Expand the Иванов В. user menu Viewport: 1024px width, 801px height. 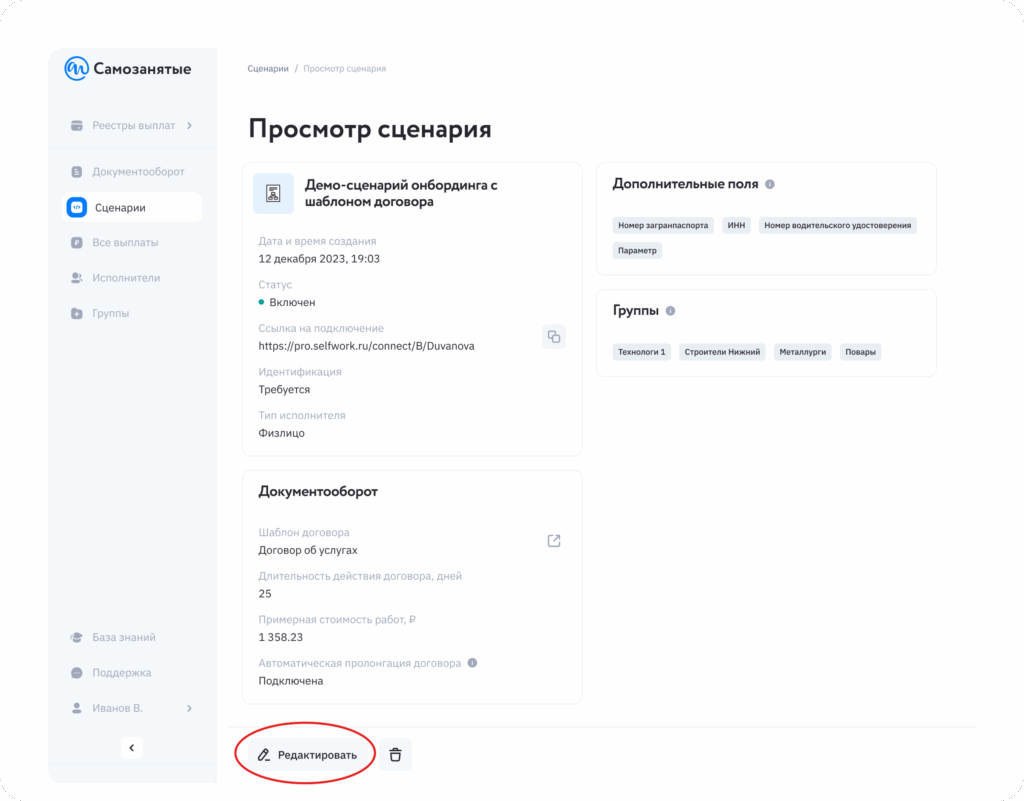[x=190, y=708]
